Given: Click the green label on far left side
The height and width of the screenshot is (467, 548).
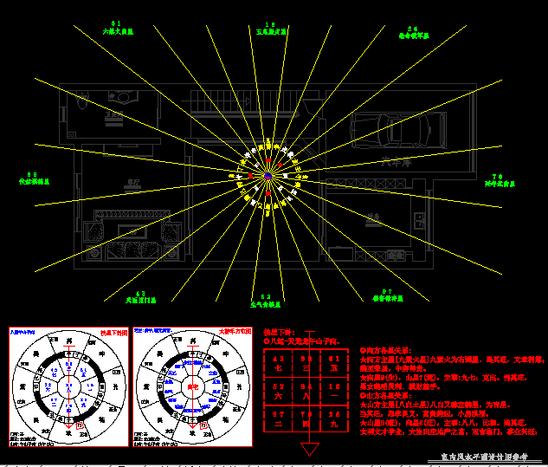Looking at the screenshot, I should click(x=34, y=179).
